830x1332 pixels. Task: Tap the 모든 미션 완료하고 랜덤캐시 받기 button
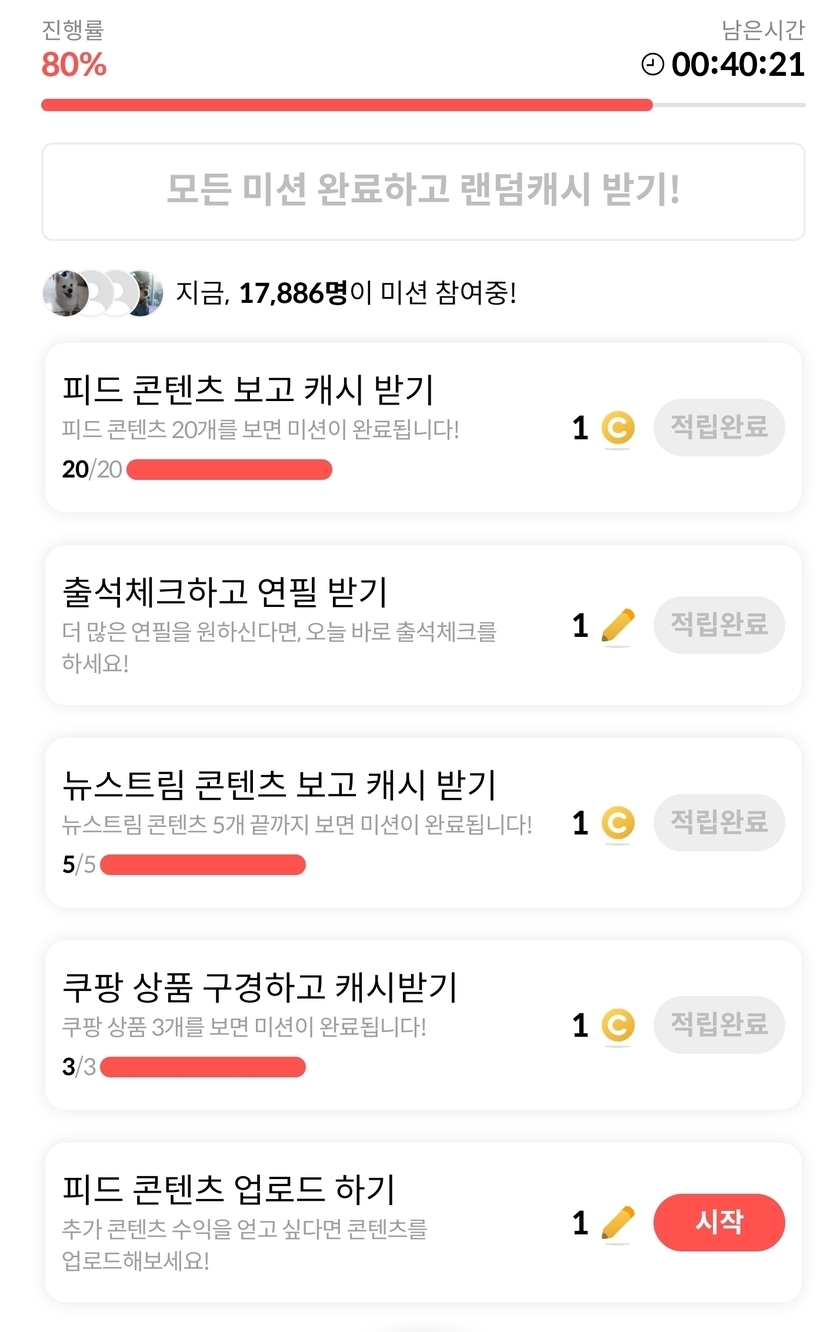(x=423, y=191)
